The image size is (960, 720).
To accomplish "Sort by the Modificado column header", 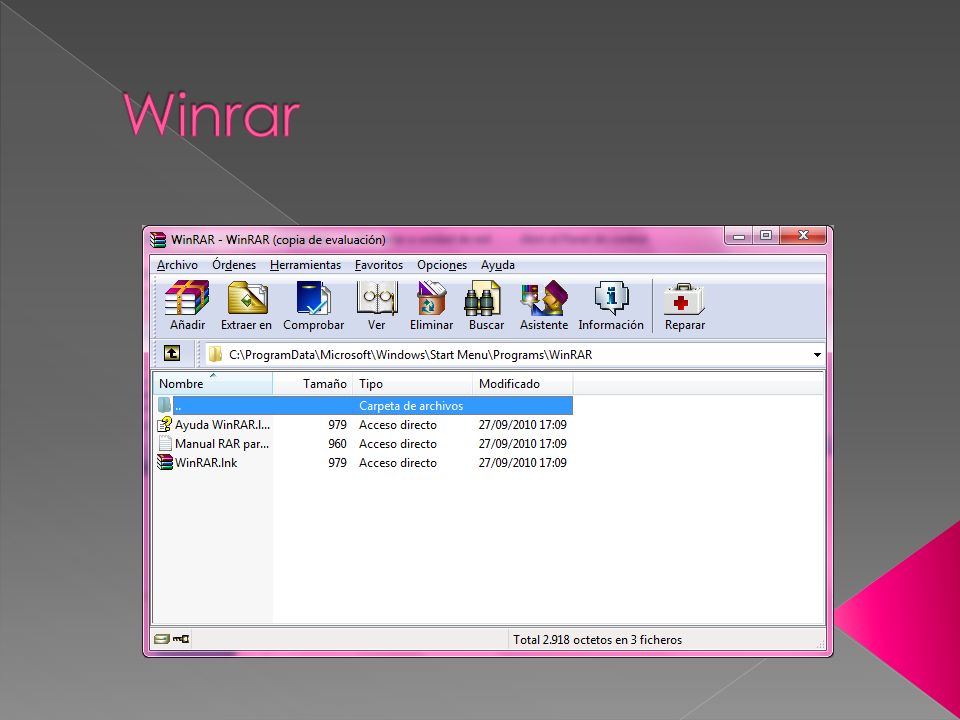I will [522, 384].
